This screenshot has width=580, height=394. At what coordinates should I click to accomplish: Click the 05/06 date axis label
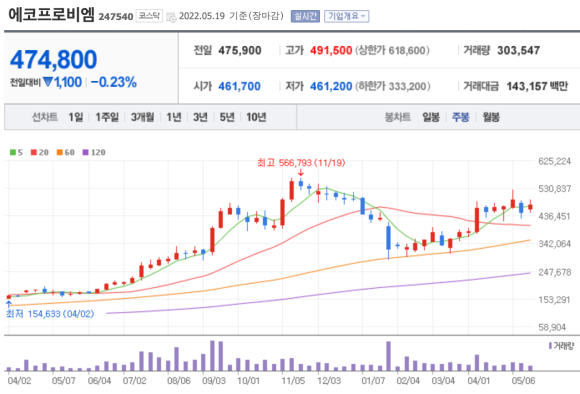523,381
